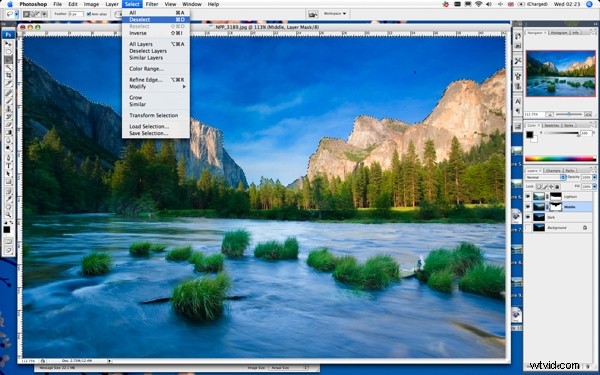Open the layer Opacity arrow
This screenshot has height=375, width=600.
click(595, 177)
